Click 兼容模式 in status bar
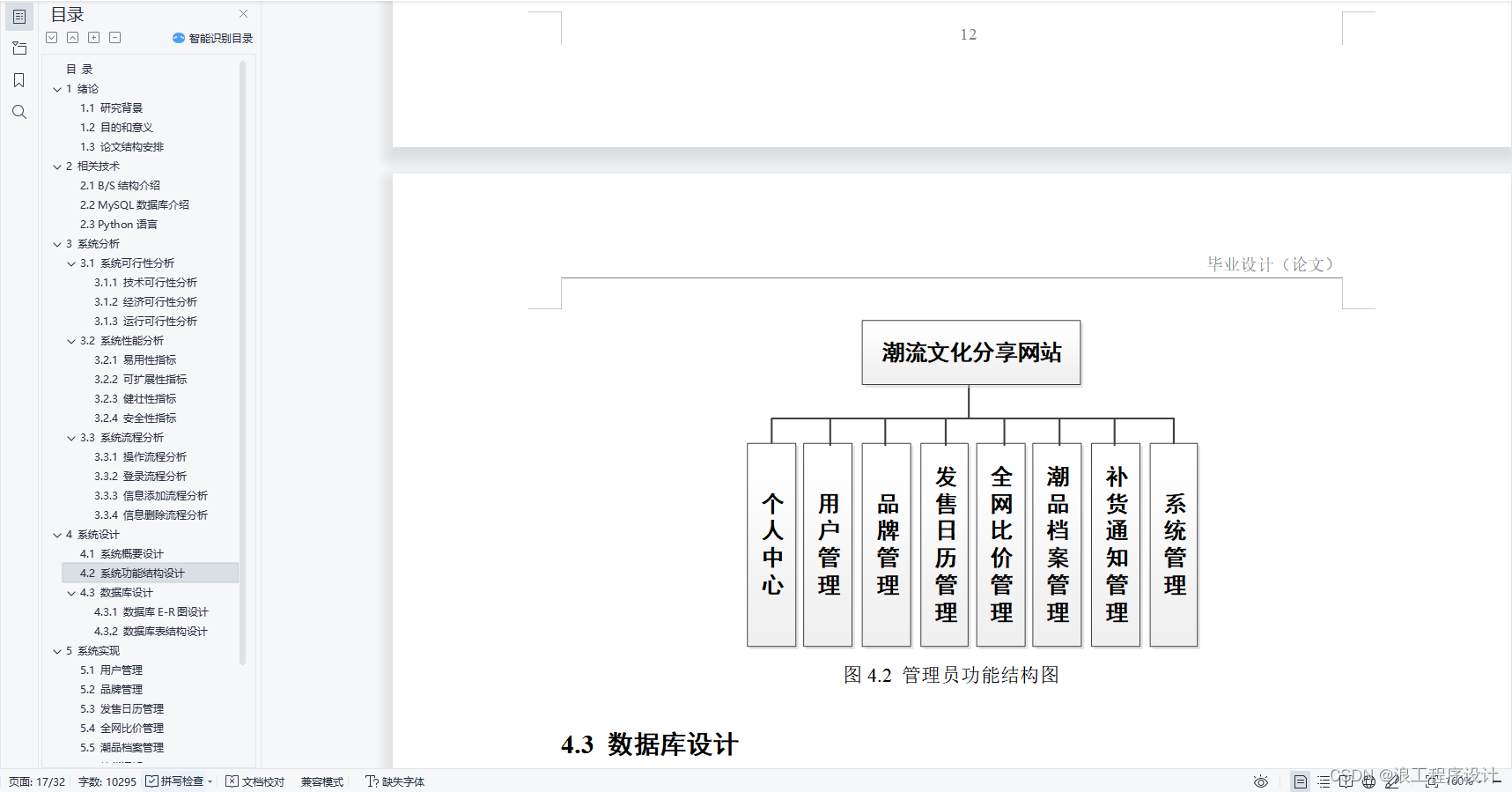 tap(322, 781)
